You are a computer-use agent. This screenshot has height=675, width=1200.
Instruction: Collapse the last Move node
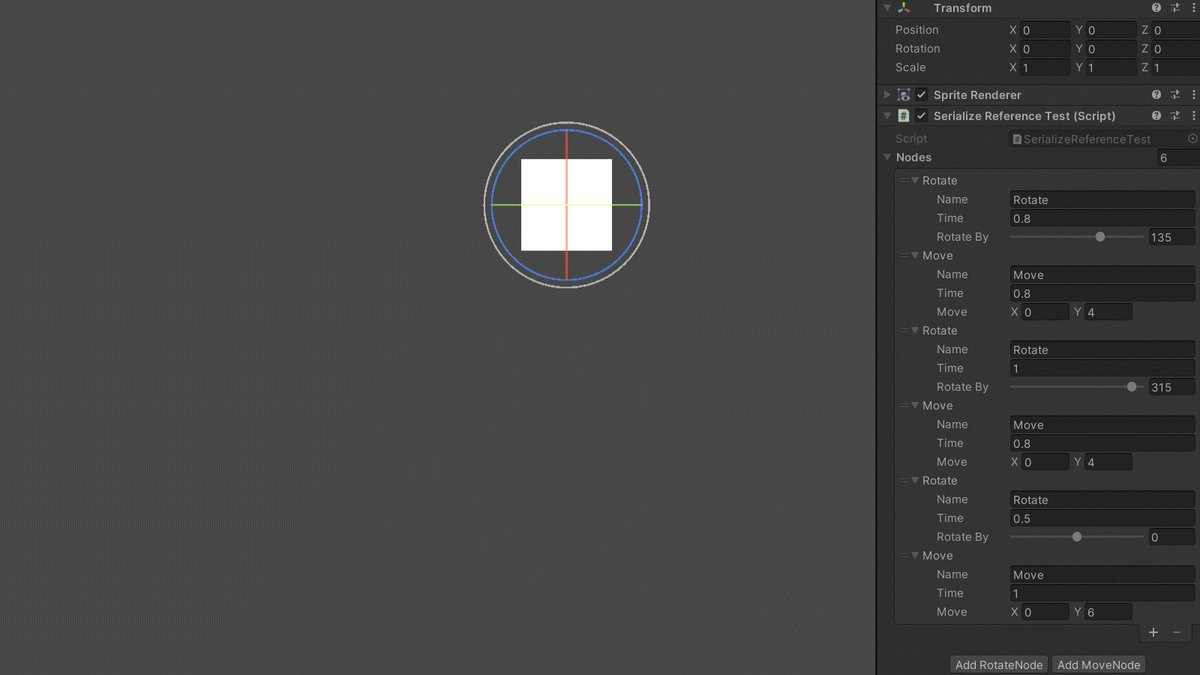pyautogui.click(x=915, y=556)
